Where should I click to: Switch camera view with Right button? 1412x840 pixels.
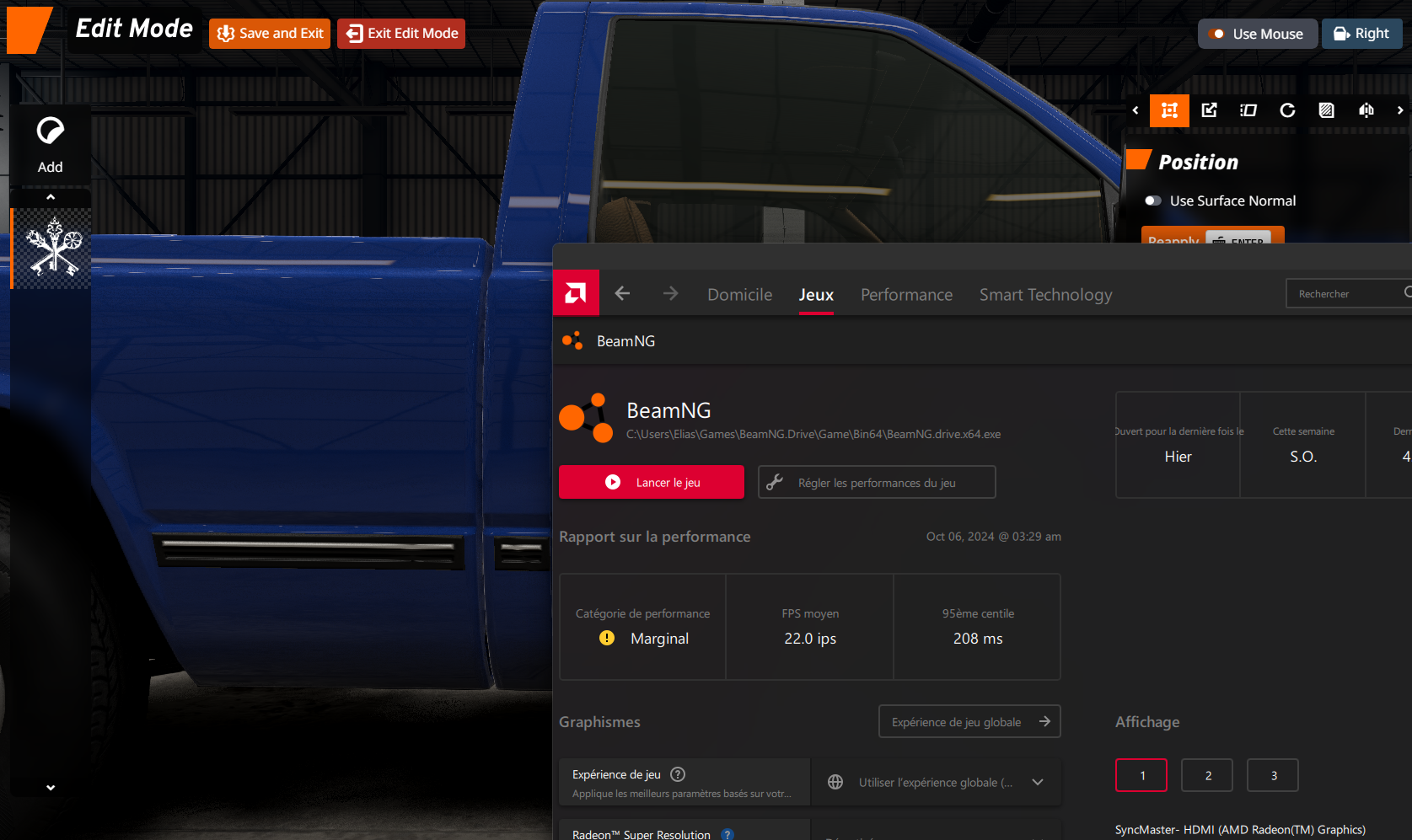(1361, 34)
